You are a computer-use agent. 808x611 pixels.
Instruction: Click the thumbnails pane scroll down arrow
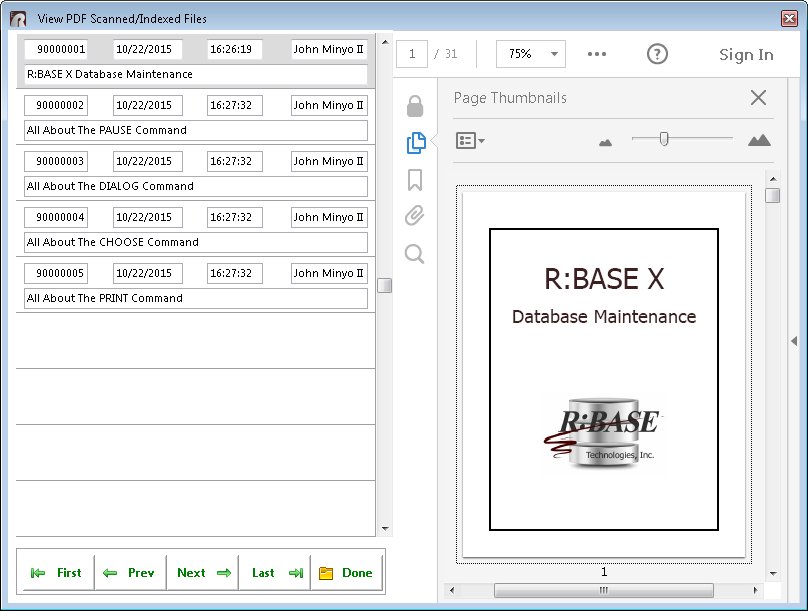773,573
